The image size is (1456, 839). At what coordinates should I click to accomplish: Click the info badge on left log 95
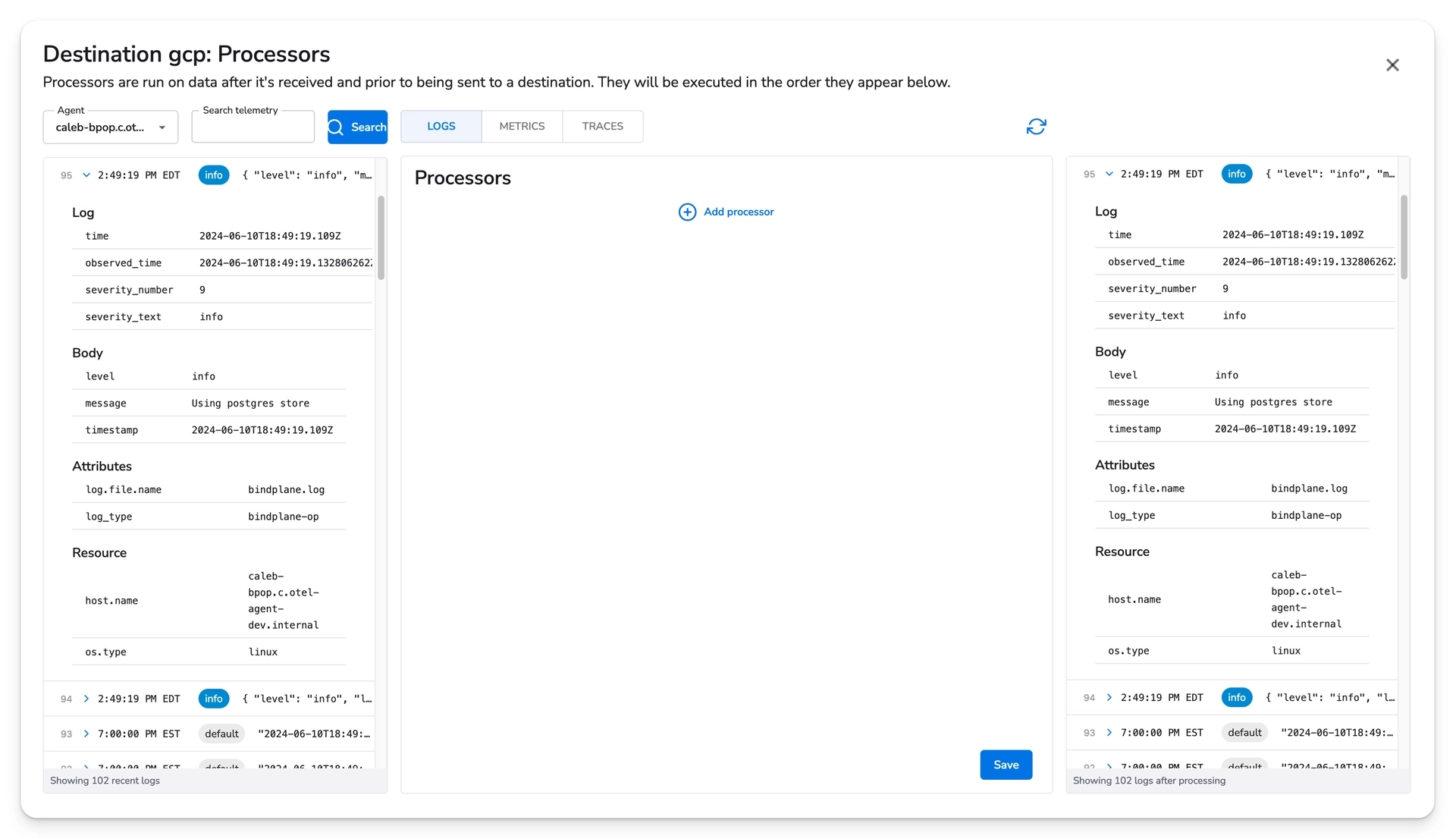point(214,175)
